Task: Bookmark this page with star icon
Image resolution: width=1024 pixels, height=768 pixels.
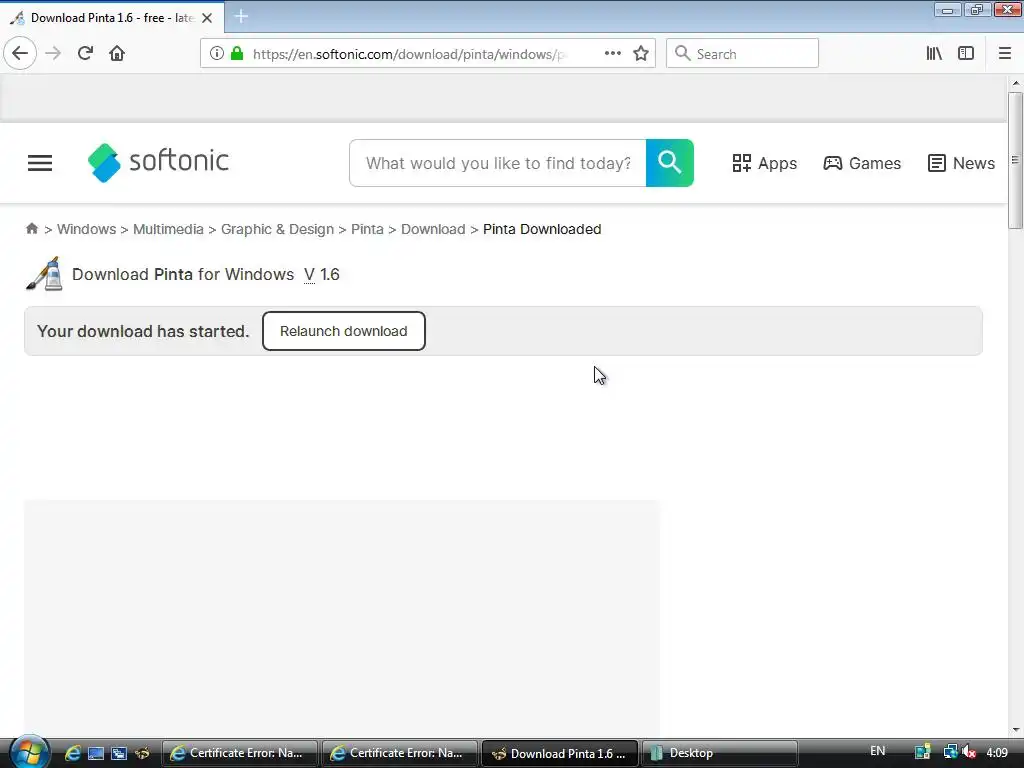Action: (641, 54)
